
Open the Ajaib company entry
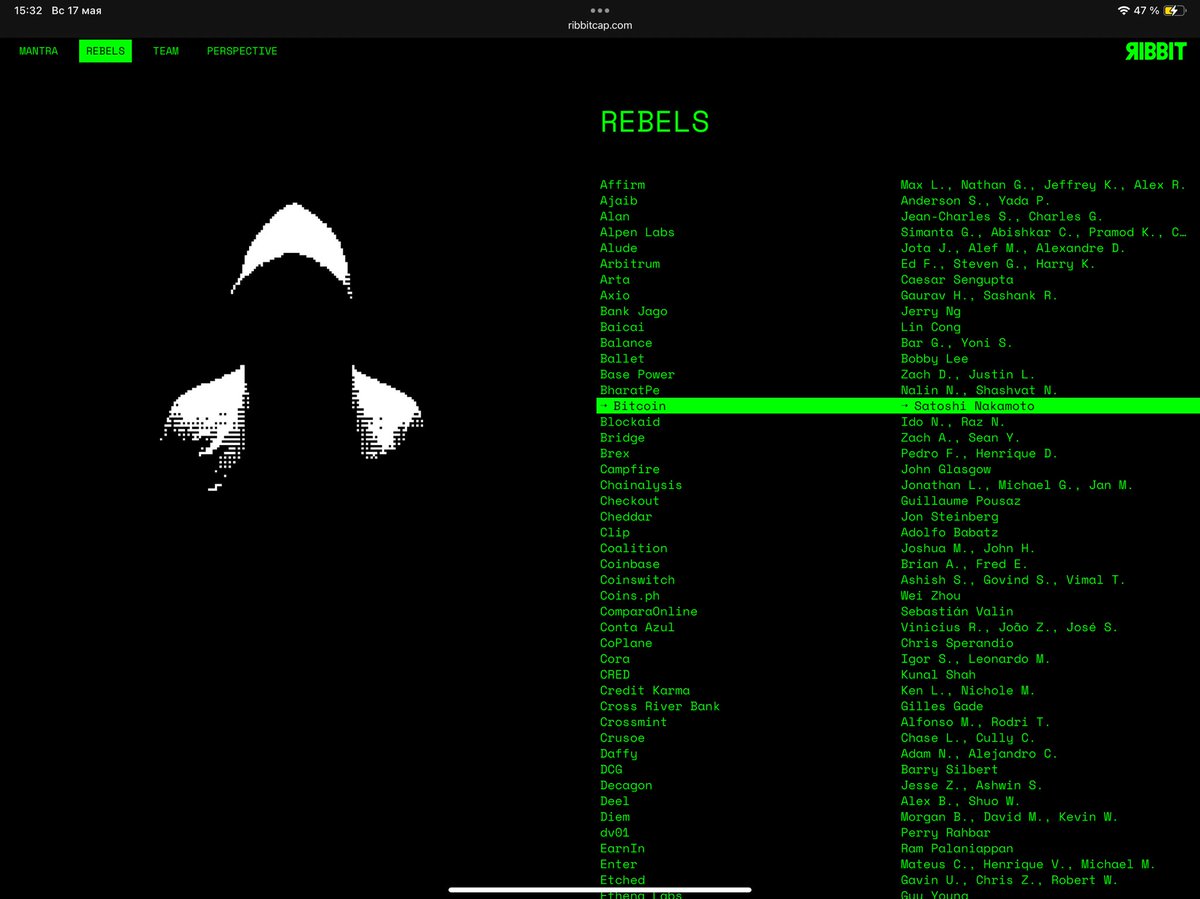click(x=618, y=201)
